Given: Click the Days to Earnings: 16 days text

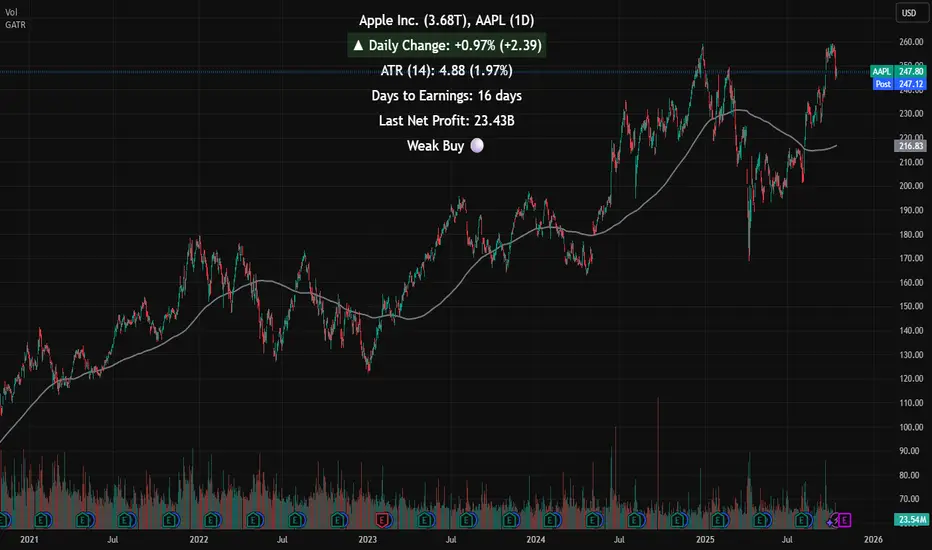Looking at the screenshot, I should [x=446, y=96].
